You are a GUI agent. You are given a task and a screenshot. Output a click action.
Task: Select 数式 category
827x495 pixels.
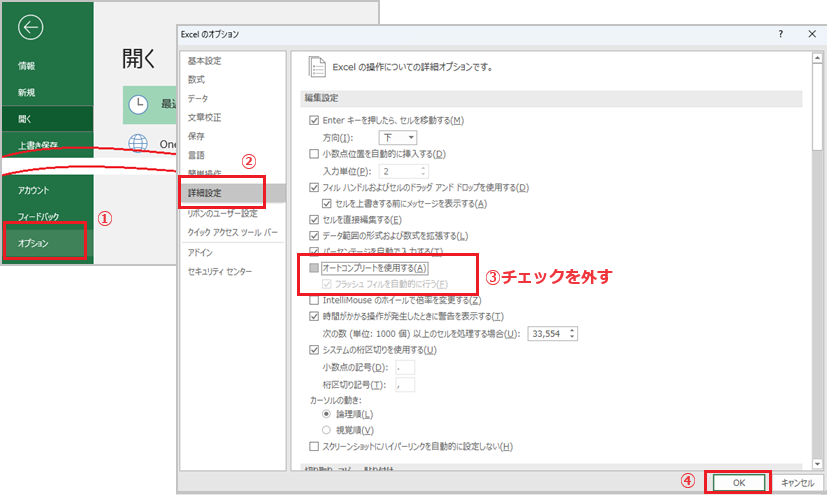pos(196,80)
